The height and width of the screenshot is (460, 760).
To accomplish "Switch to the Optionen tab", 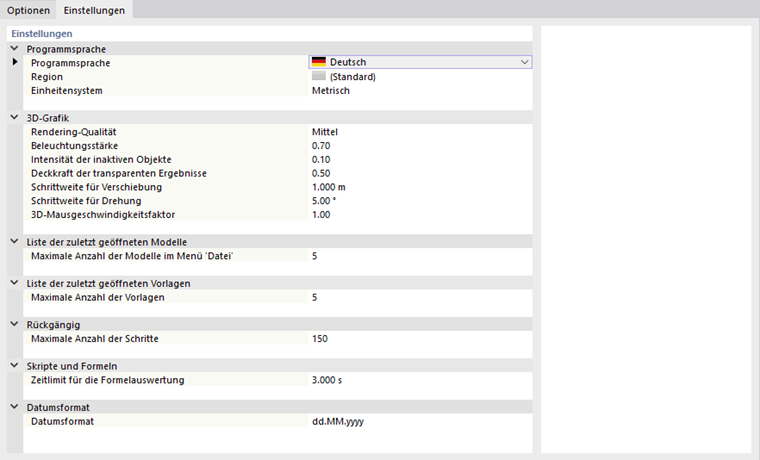I will click(x=28, y=10).
